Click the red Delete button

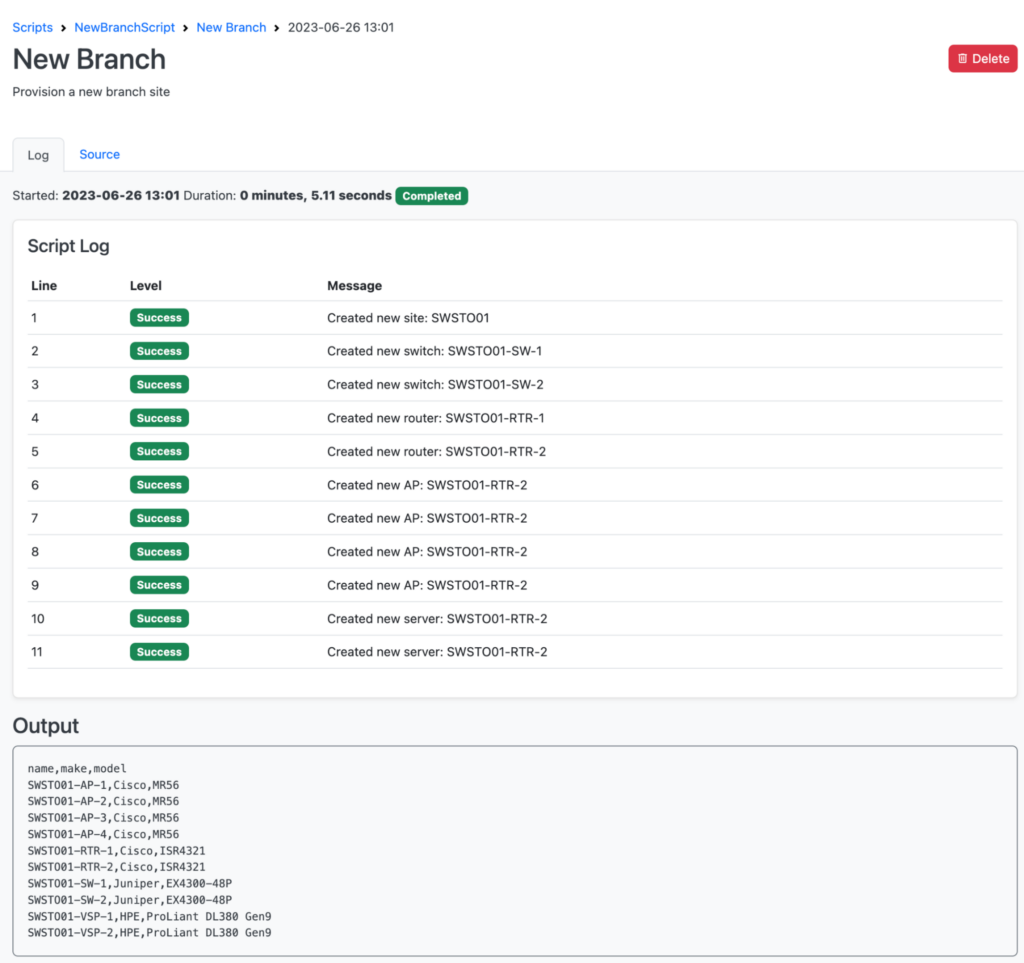(982, 59)
